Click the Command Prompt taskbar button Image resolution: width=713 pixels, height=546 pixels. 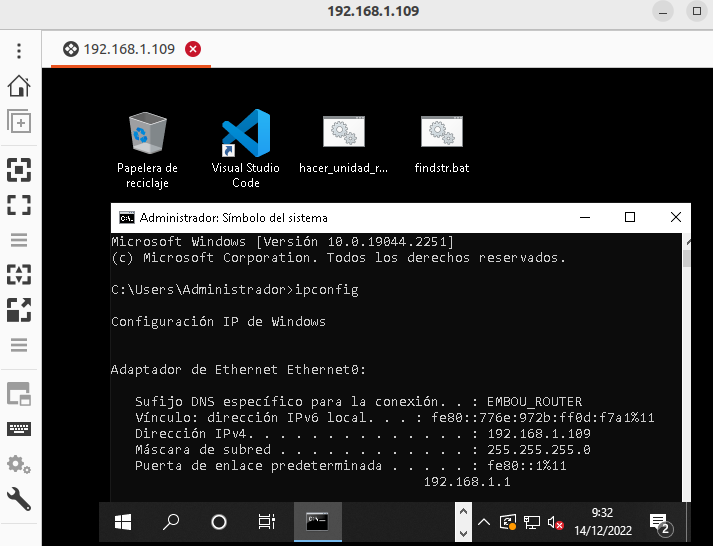[x=319, y=521]
